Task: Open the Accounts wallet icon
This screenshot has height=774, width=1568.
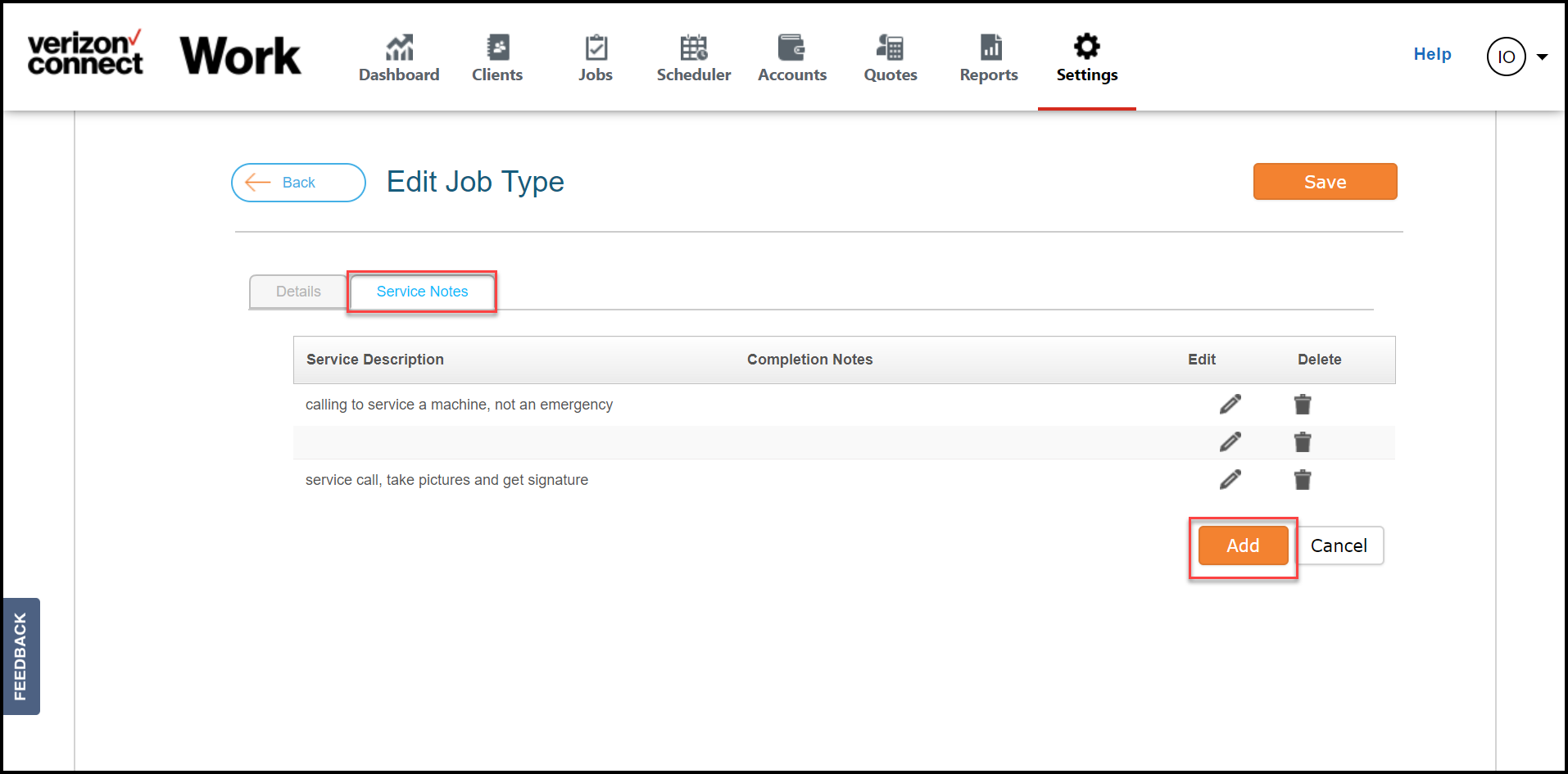Action: [791, 48]
